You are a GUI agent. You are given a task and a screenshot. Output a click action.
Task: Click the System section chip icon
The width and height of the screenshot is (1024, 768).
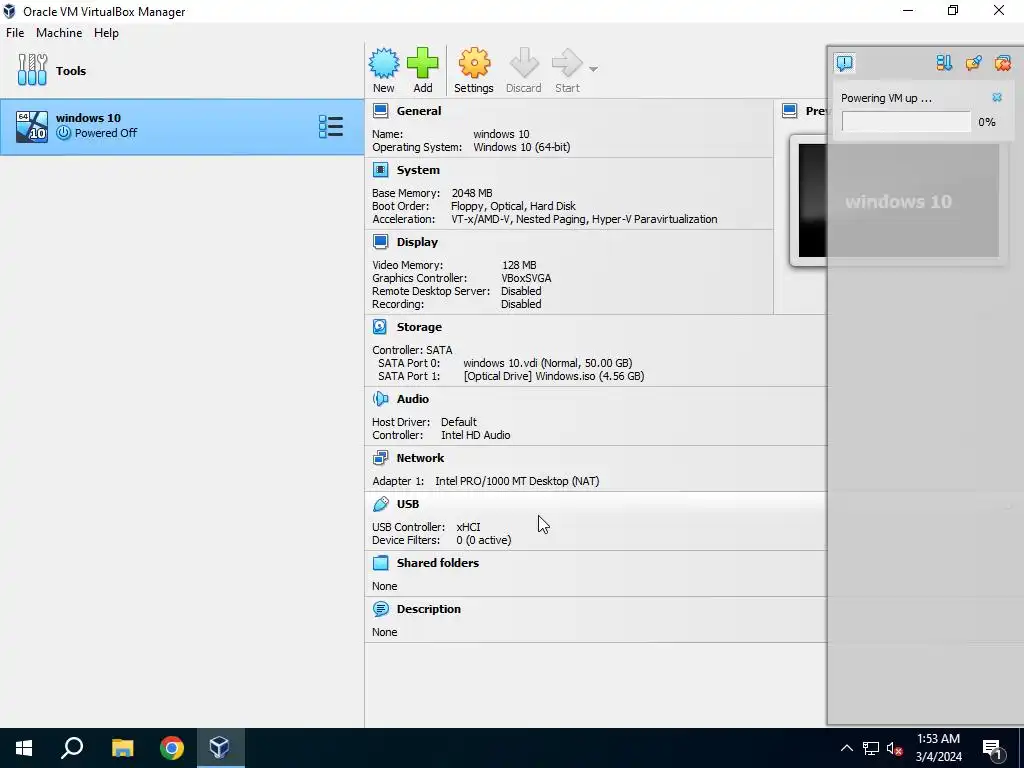click(380, 170)
